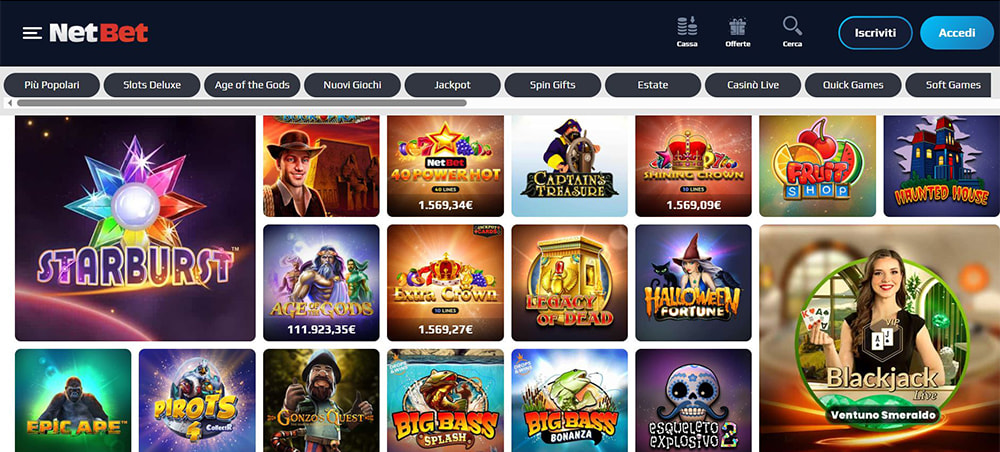
Task: Select the Più Popolari category tab
Action: coord(52,85)
